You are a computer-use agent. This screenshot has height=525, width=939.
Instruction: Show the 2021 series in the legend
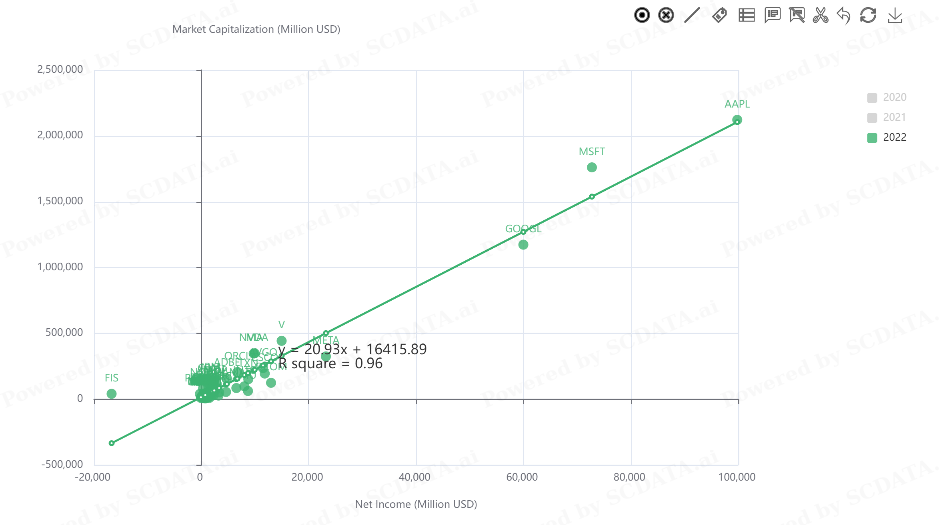887,117
